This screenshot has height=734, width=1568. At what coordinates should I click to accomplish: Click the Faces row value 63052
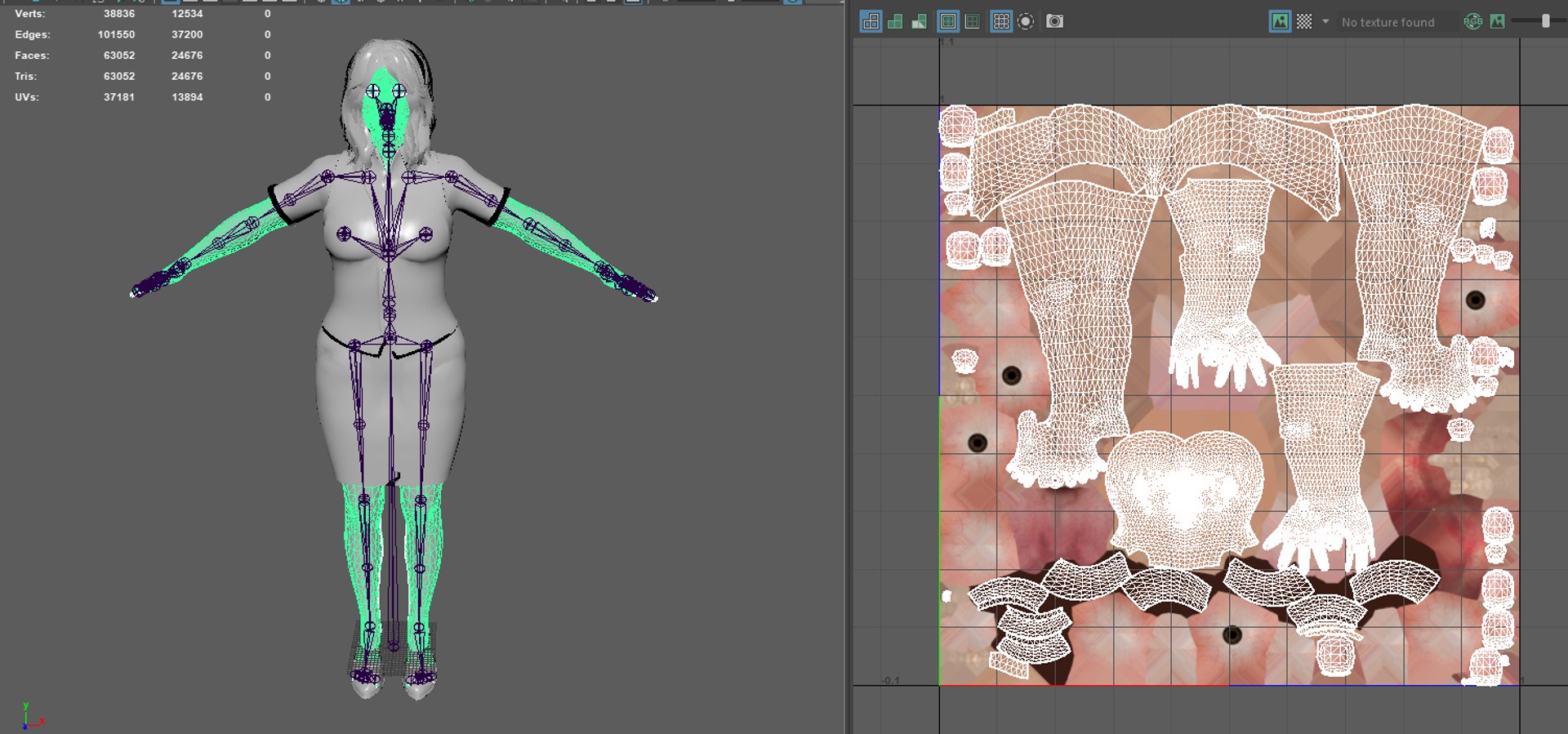click(x=119, y=56)
